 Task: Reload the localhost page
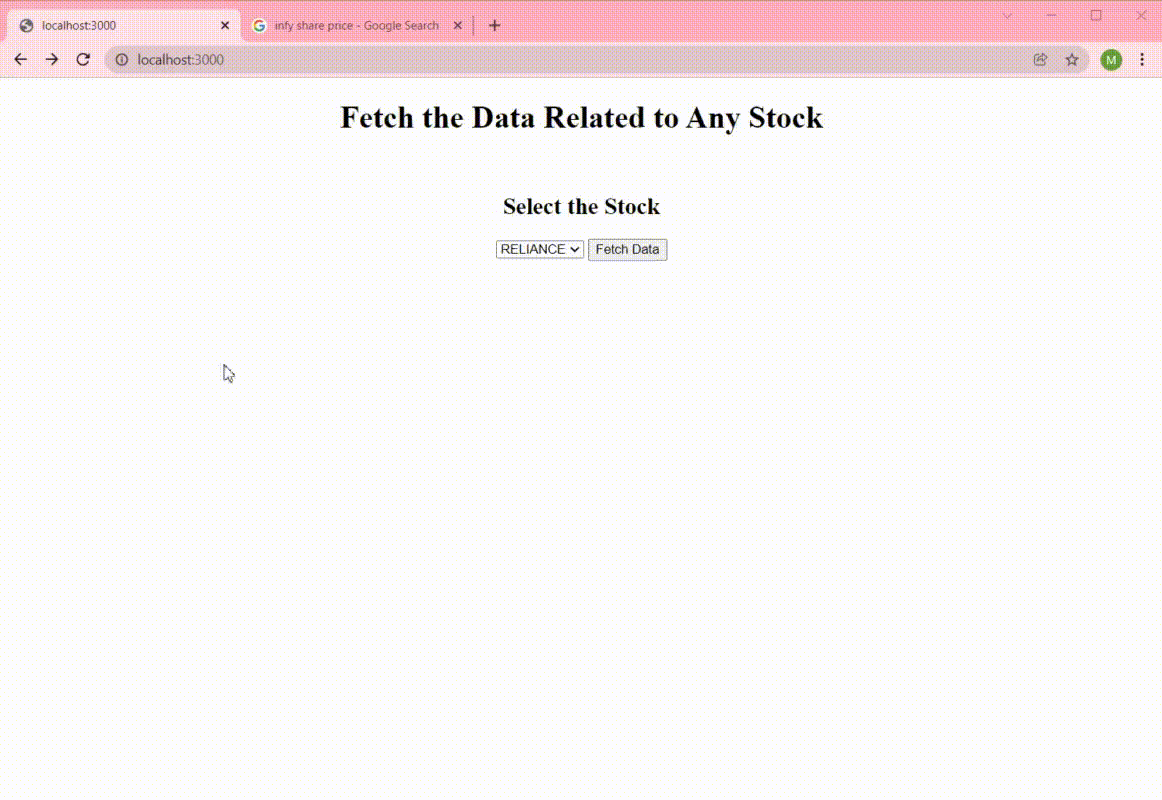click(x=83, y=59)
